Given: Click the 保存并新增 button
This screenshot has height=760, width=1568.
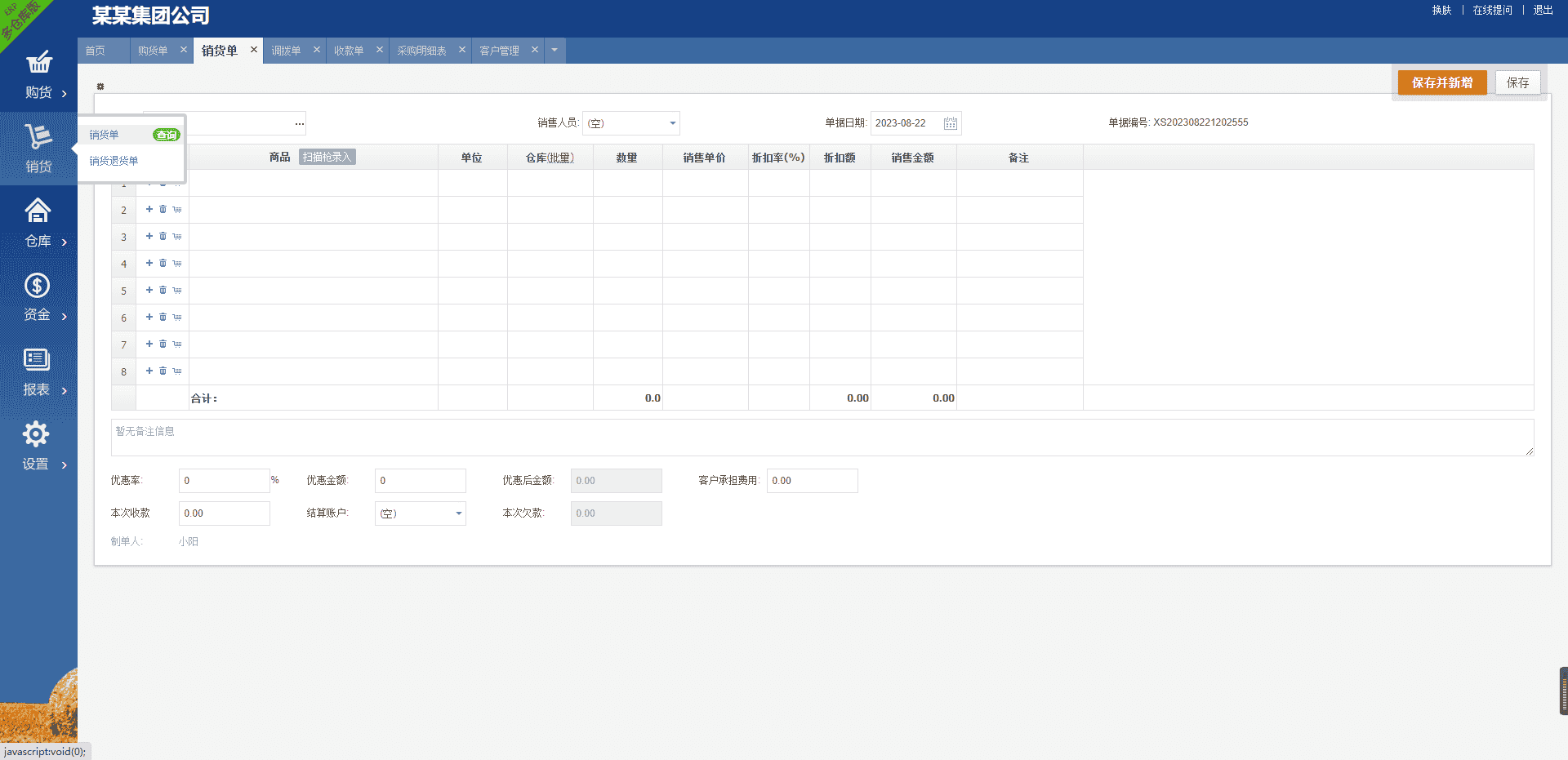Looking at the screenshot, I should [1441, 82].
